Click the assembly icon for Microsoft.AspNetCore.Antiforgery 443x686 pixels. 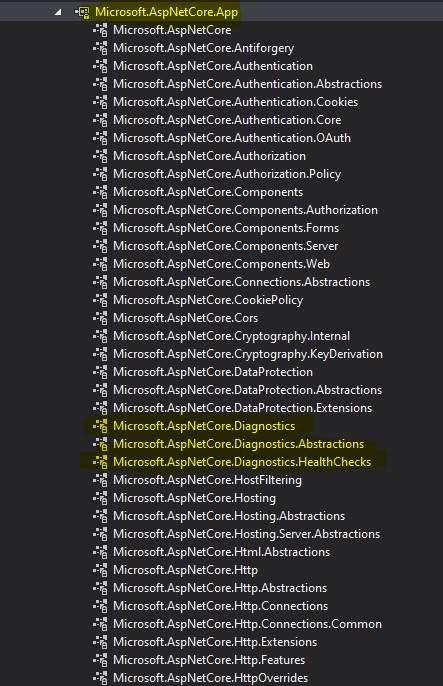[100, 48]
